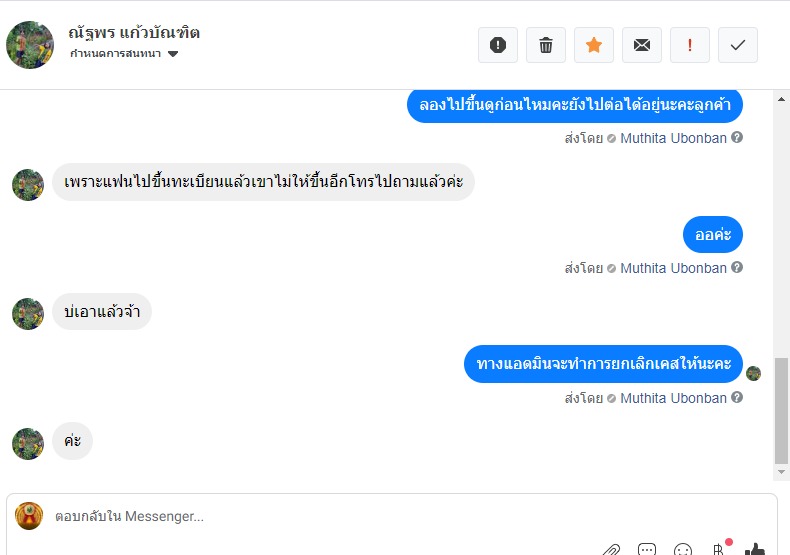Image resolution: width=790 pixels, height=555 pixels.
Task: Mark conversation unread with envelope icon
Action: click(642, 45)
